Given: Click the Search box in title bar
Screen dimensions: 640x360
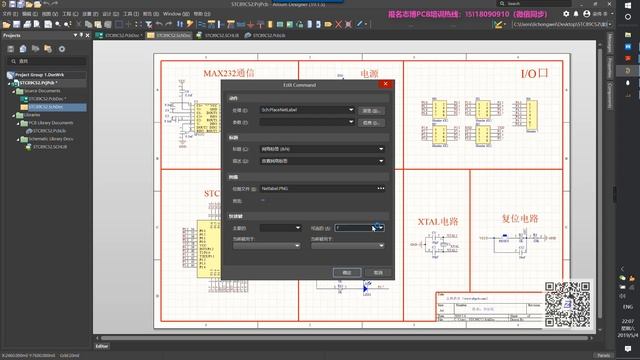Looking at the screenshot, I should point(535,3).
